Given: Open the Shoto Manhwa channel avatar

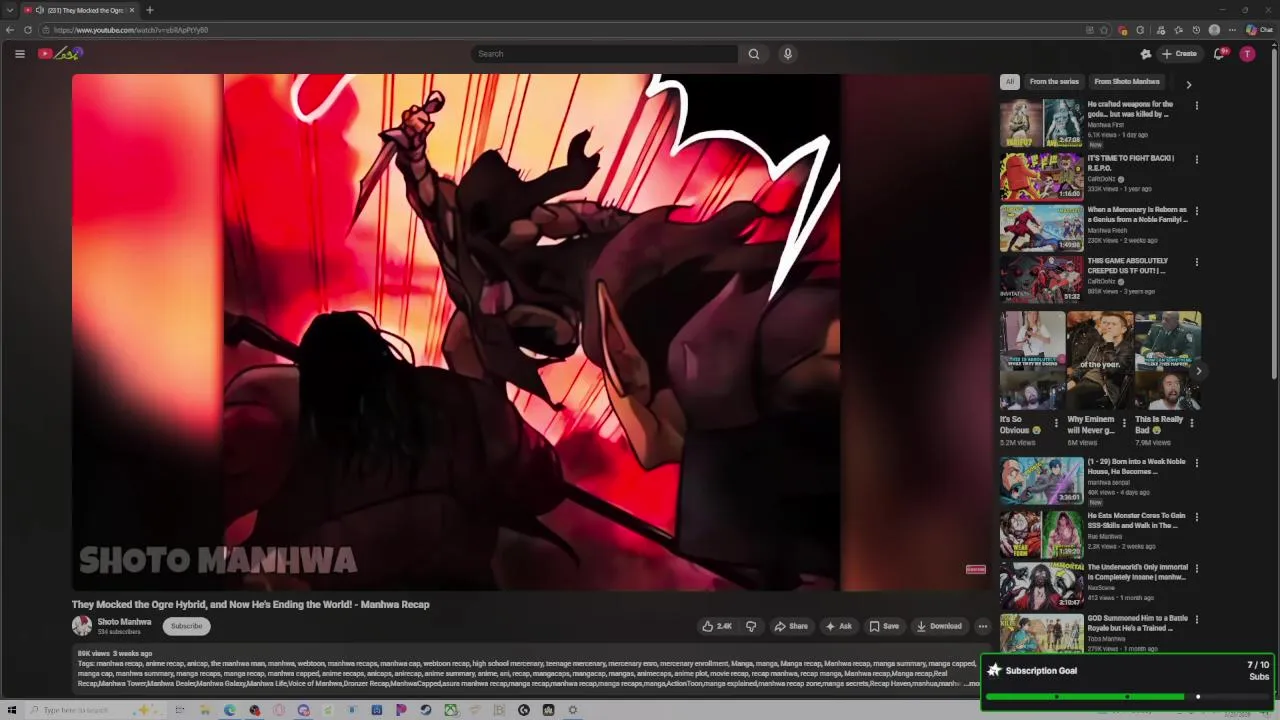Looking at the screenshot, I should pyautogui.click(x=82, y=626).
